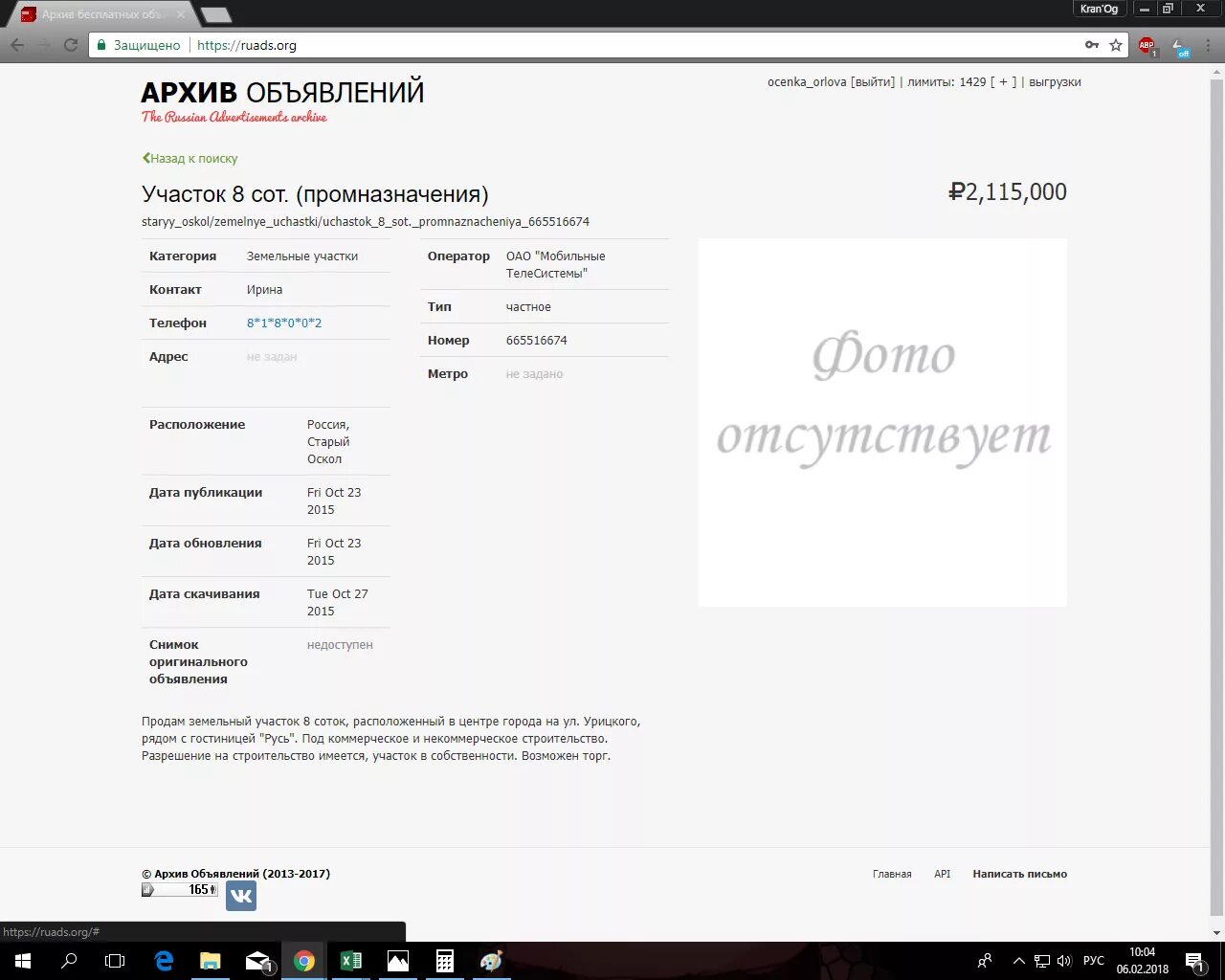Open the Mail app on taskbar
1225x980 pixels.
point(257,961)
